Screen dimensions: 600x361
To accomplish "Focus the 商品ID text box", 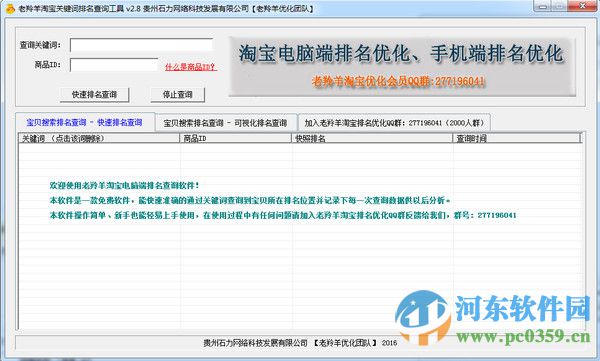I will (114, 65).
